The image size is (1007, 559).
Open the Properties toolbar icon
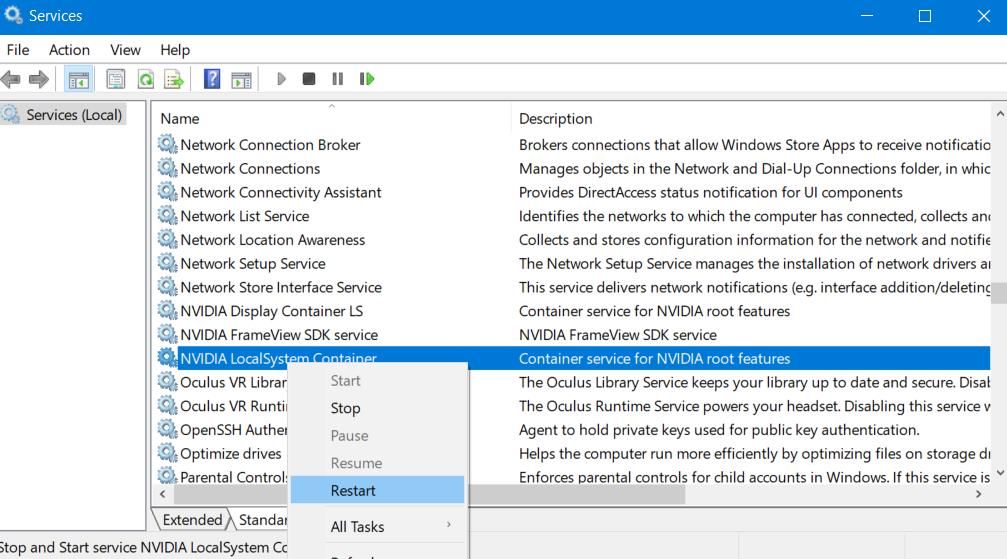click(116, 79)
